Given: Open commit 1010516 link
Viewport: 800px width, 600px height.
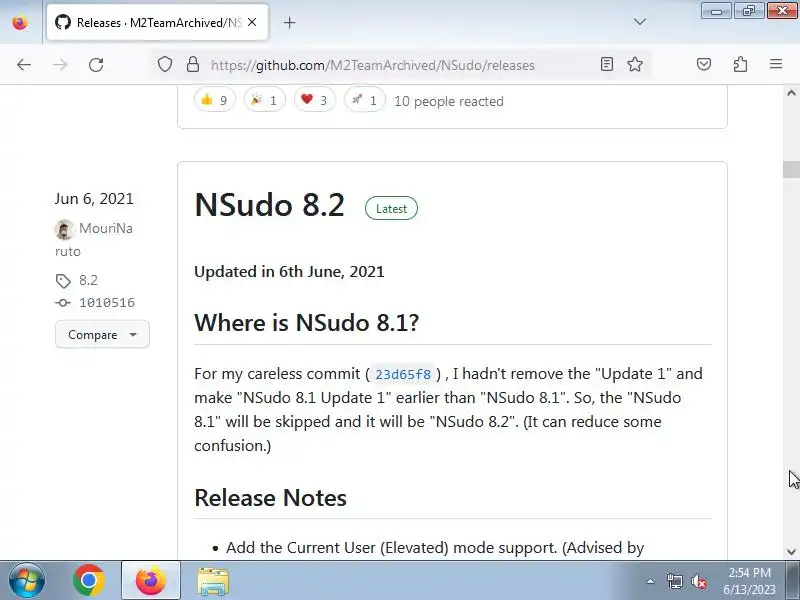Looking at the screenshot, I should (107, 303).
